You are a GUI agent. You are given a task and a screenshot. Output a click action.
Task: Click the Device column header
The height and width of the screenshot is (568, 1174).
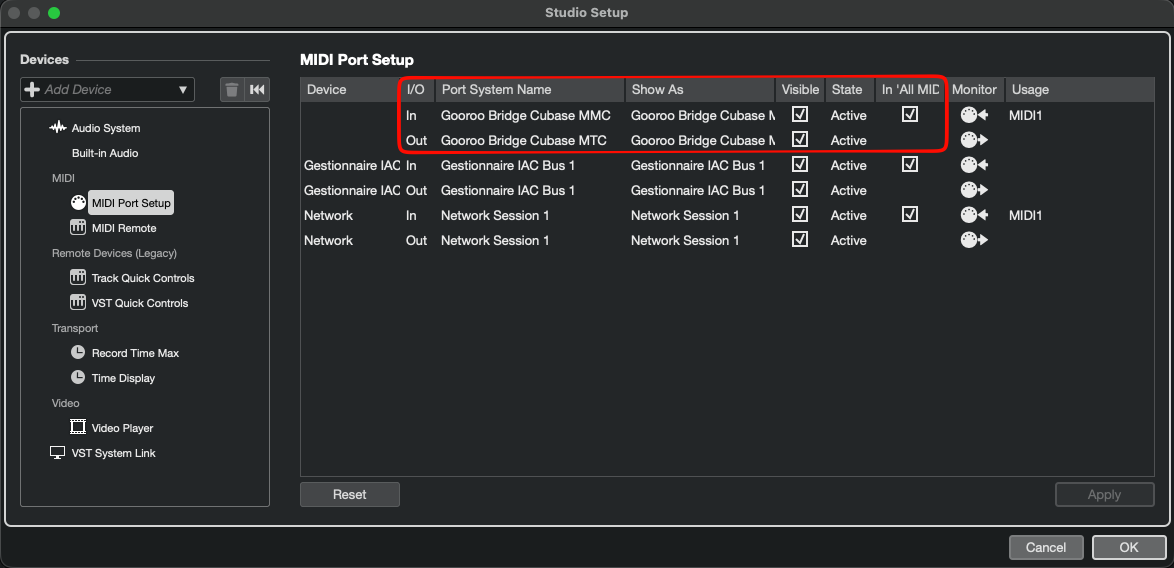[x=350, y=90]
